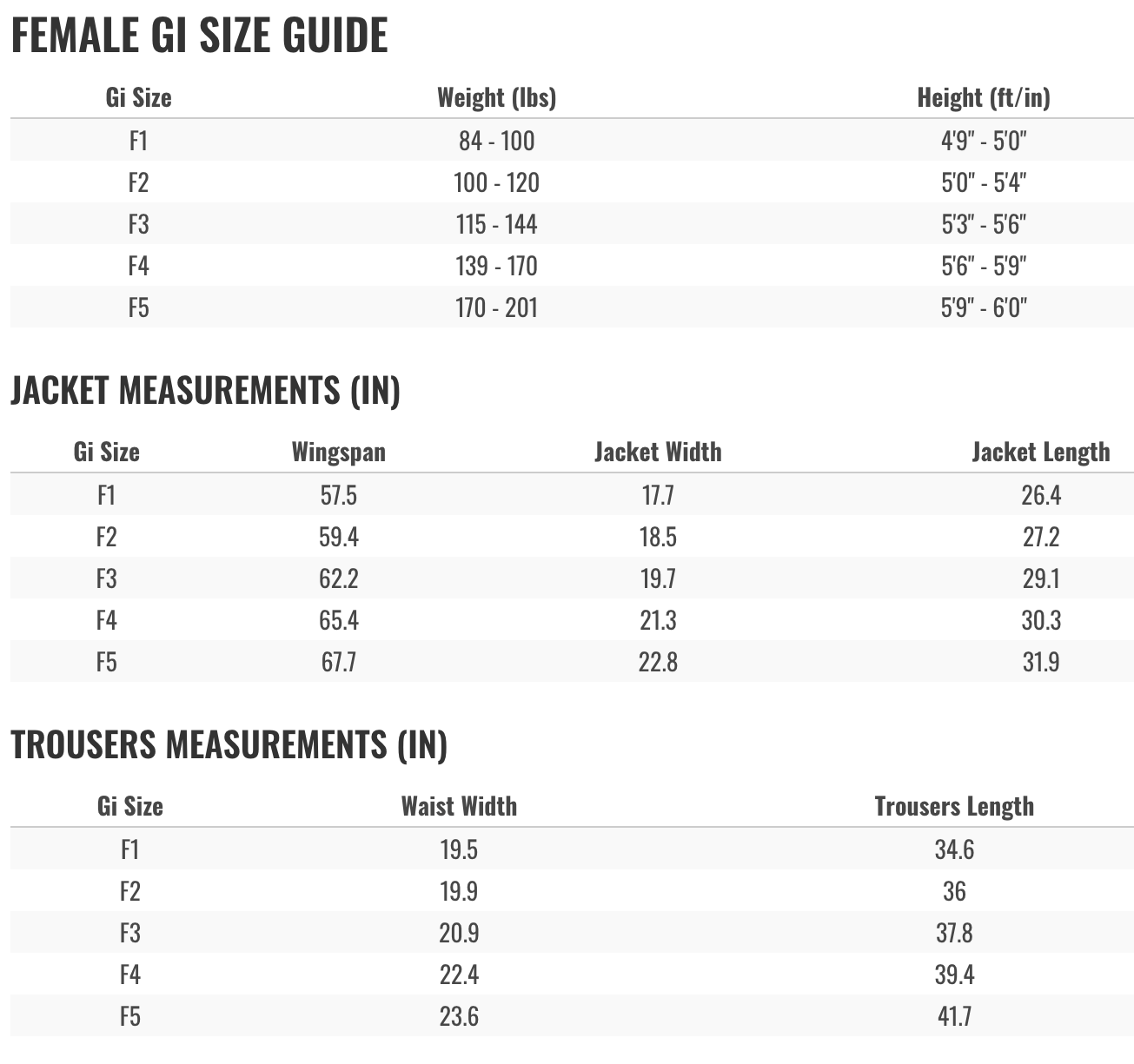Click the 41.7 trousers length value
Screen dimensions: 1134x1064
(954, 1016)
